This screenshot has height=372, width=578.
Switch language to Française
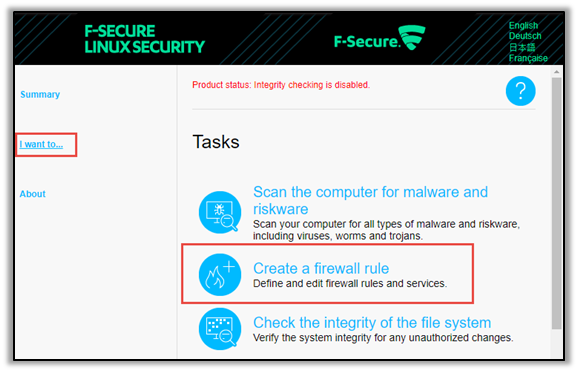click(x=528, y=58)
